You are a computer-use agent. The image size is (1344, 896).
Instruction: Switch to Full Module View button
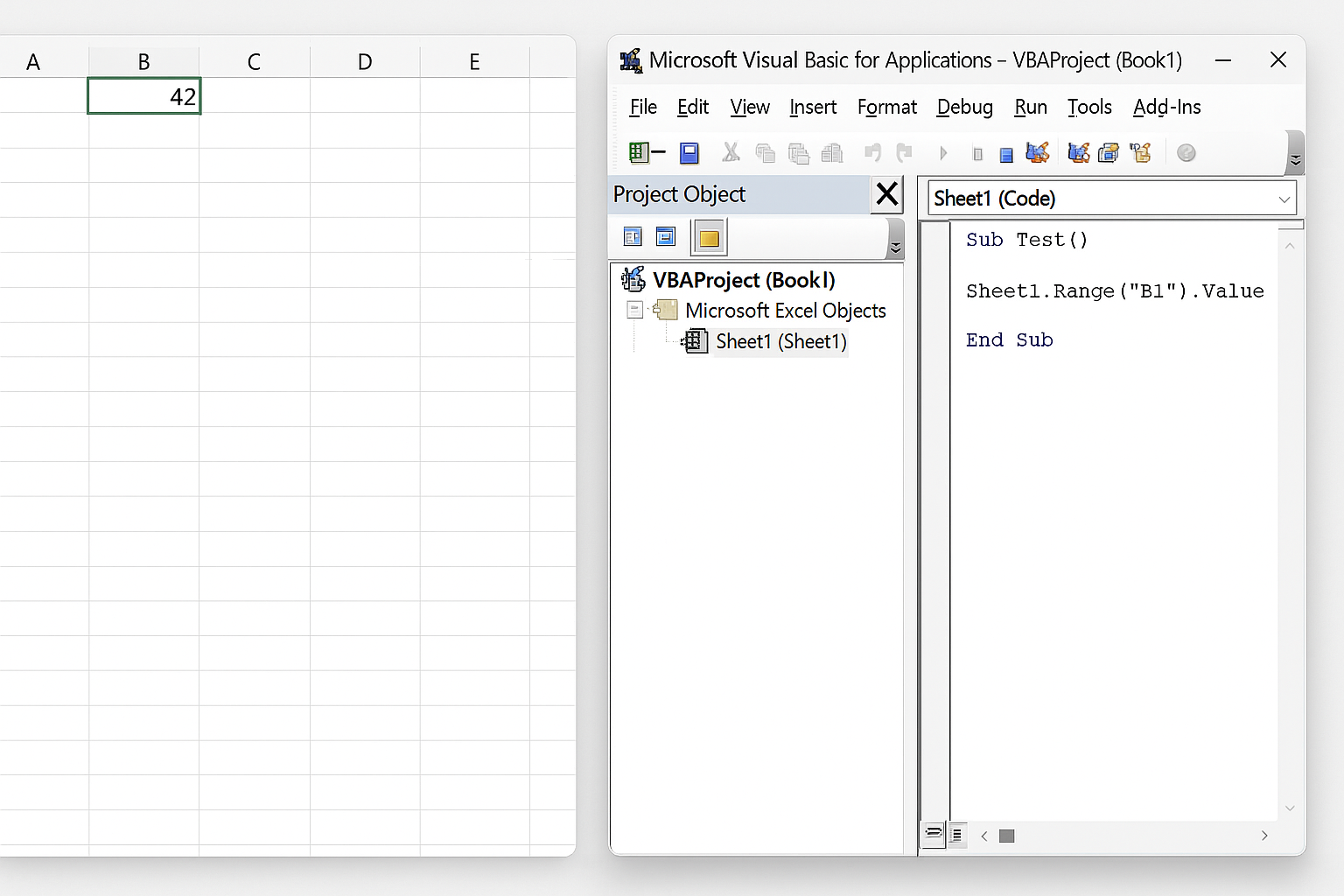click(x=957, y=835)
